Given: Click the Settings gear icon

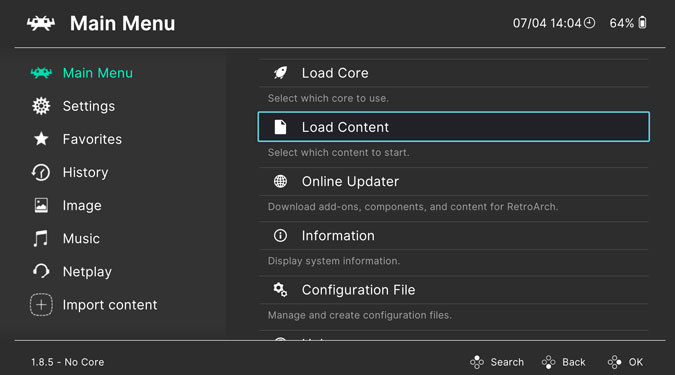Looking at the screenshot, I should 41,106.
